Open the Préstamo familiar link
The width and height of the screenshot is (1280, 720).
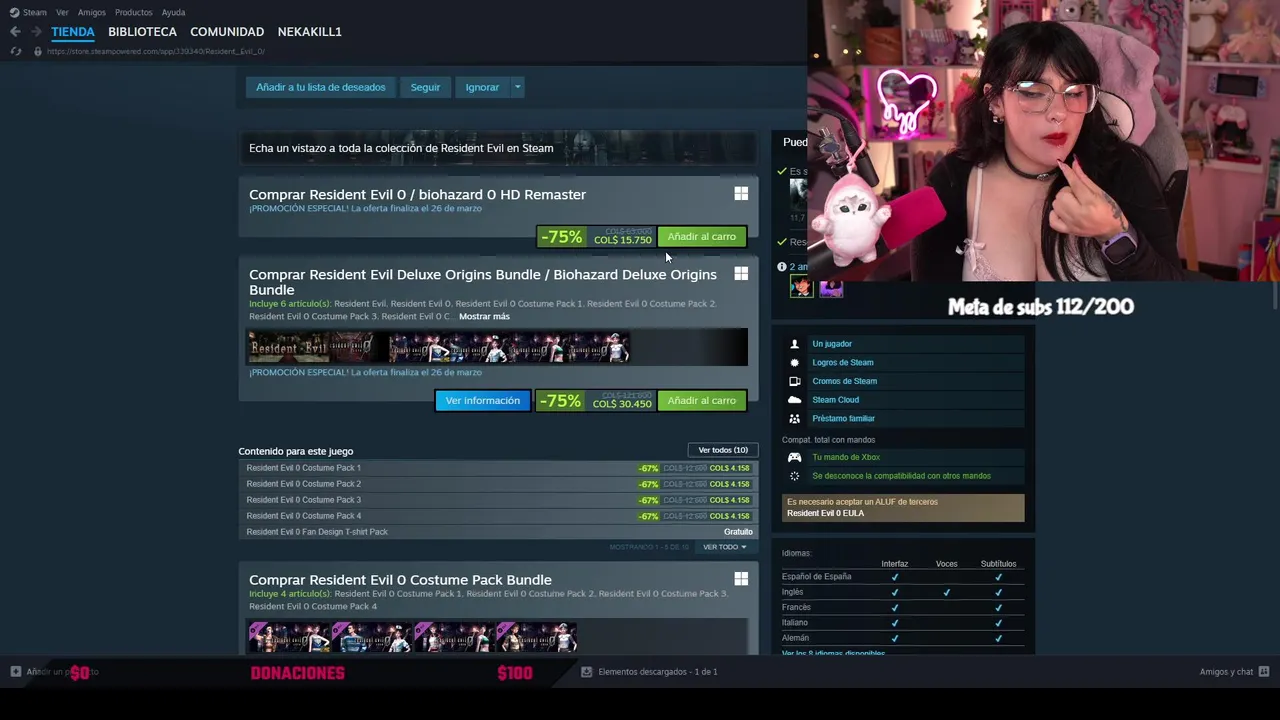(844, 419)
